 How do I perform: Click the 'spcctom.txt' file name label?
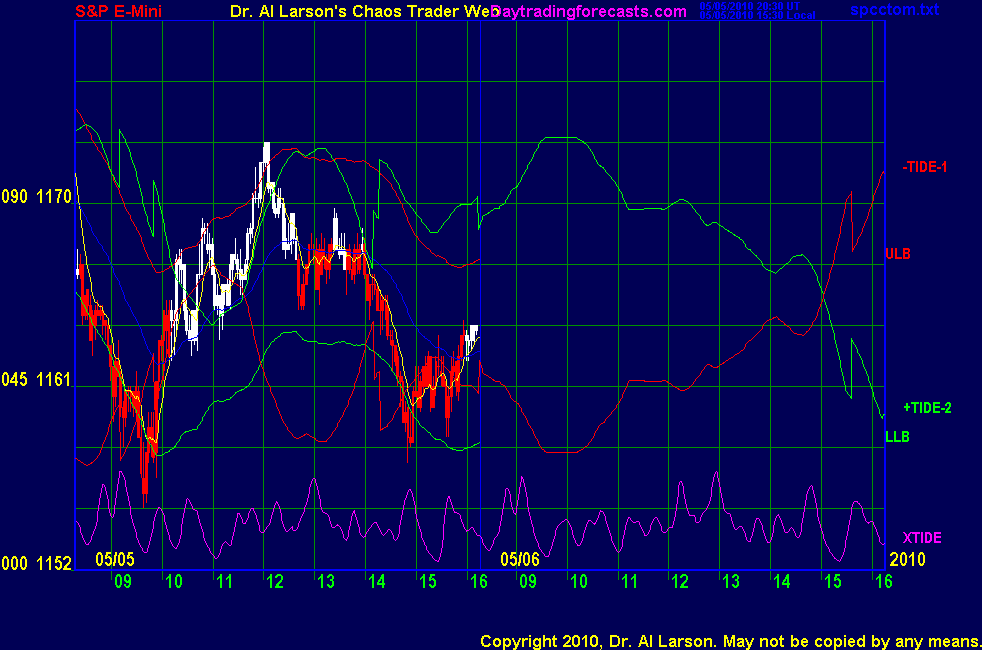[x=894, y=9]
